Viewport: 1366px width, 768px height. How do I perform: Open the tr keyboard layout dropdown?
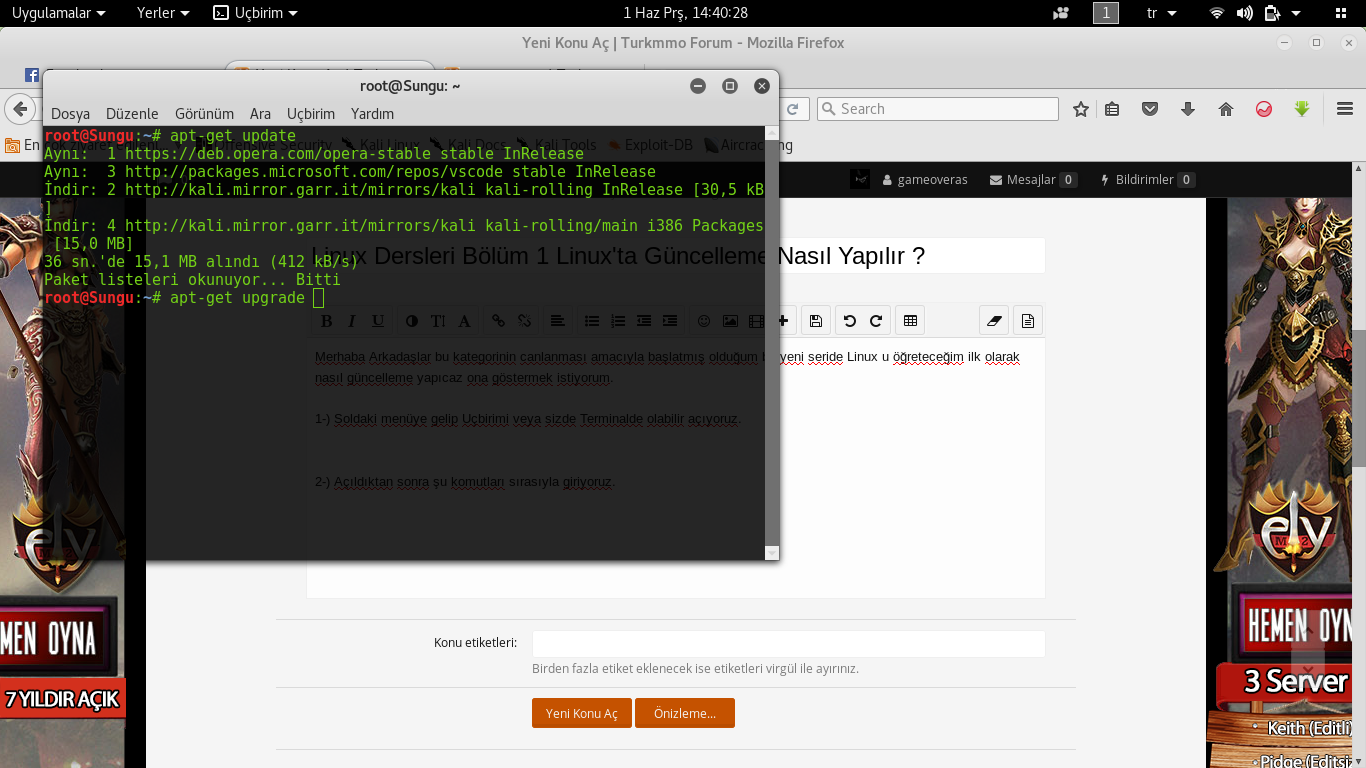(x=1161, y=13)
